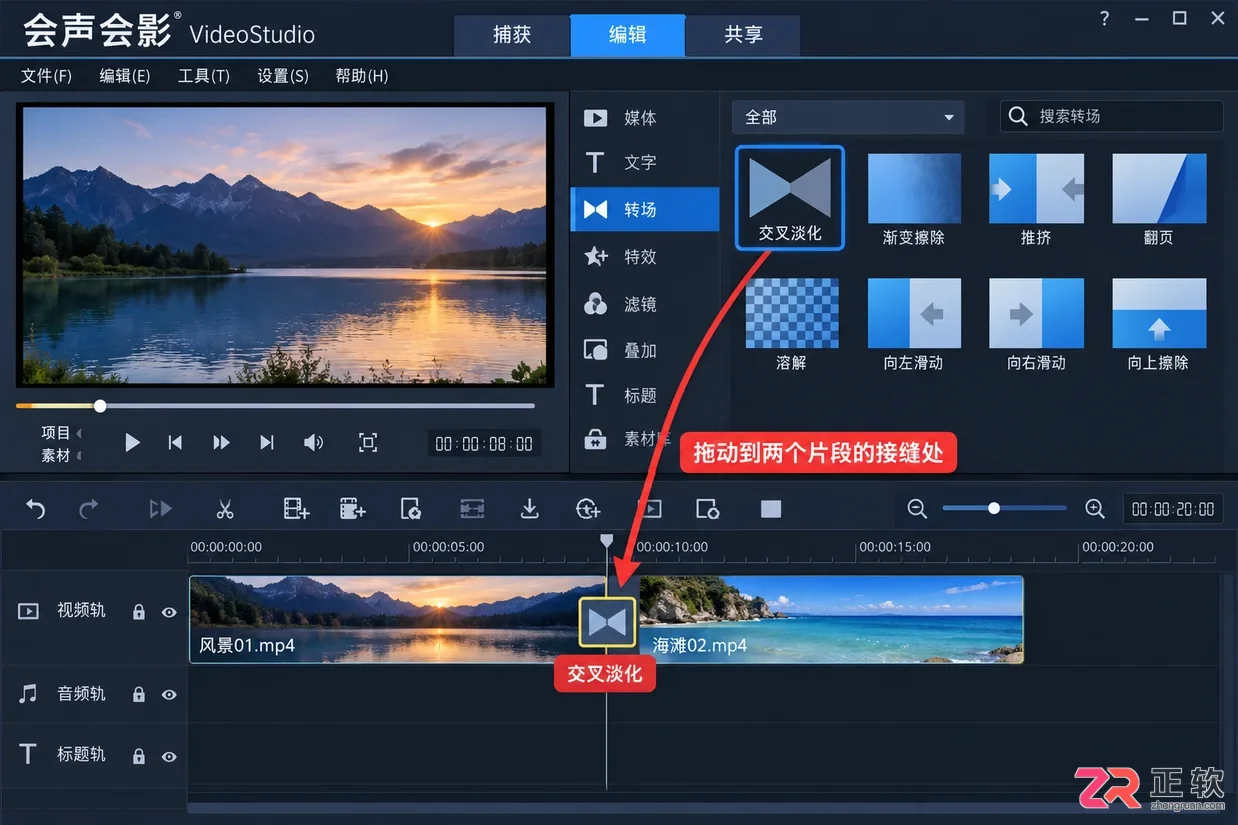Toggle lock on 音频轨 track
This screenshot has width=1238, height=825.
tap(139, 694)
